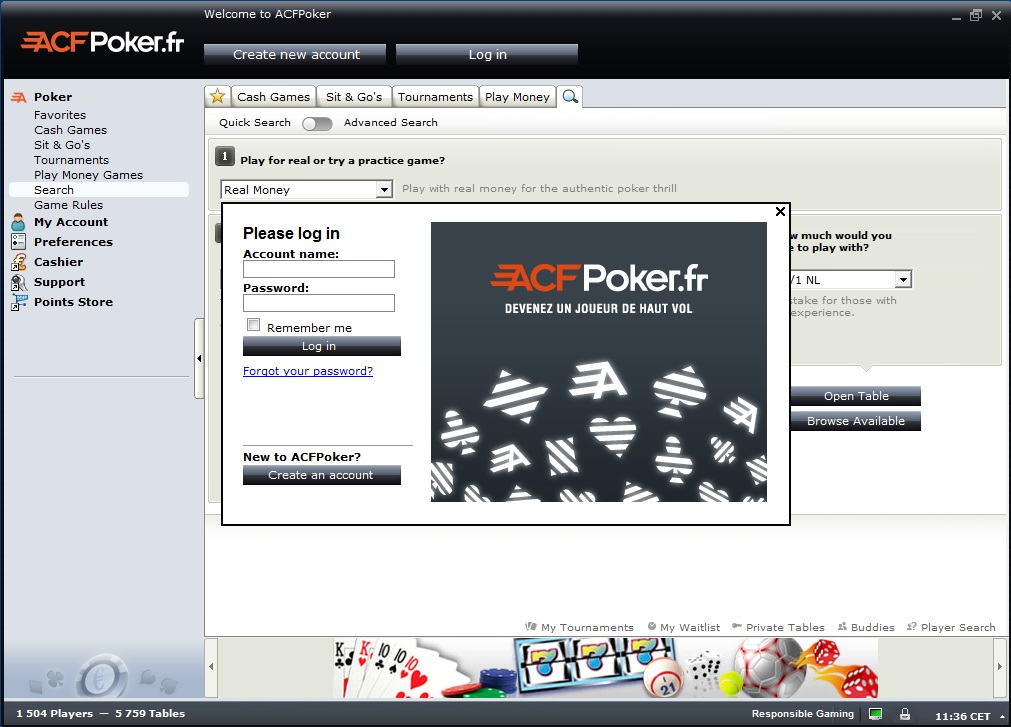This screenshot has width=1011, height=727.
Task: Click the Support agent icon
Action: click(18, 282)
